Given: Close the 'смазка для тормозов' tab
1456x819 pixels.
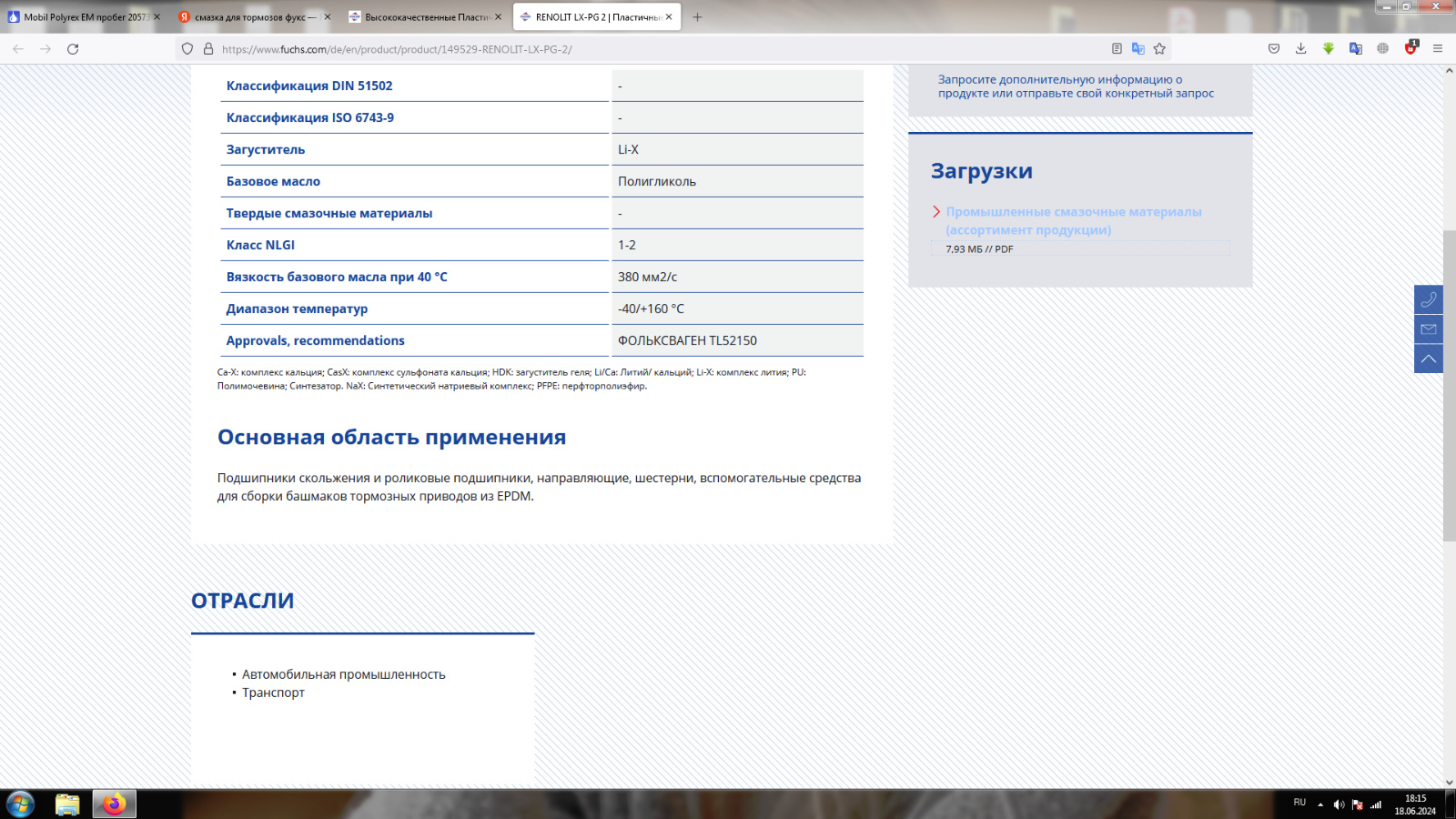Looking at the screenshot, I should pyautogui.click(x=328, y=17).
